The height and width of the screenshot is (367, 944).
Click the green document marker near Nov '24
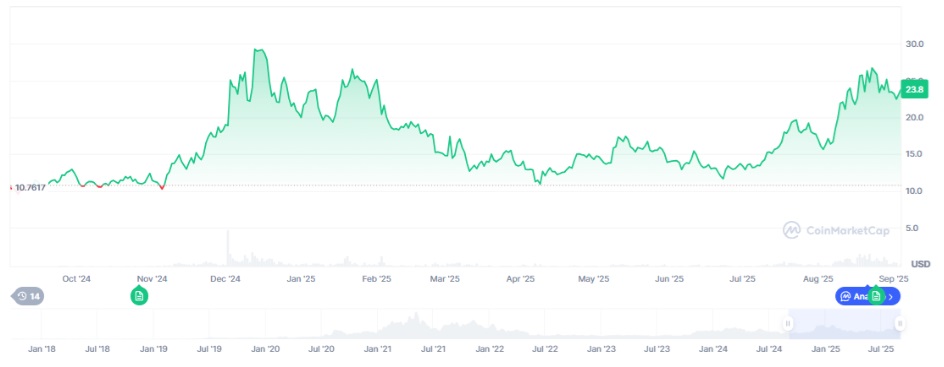tap(139, 296)
